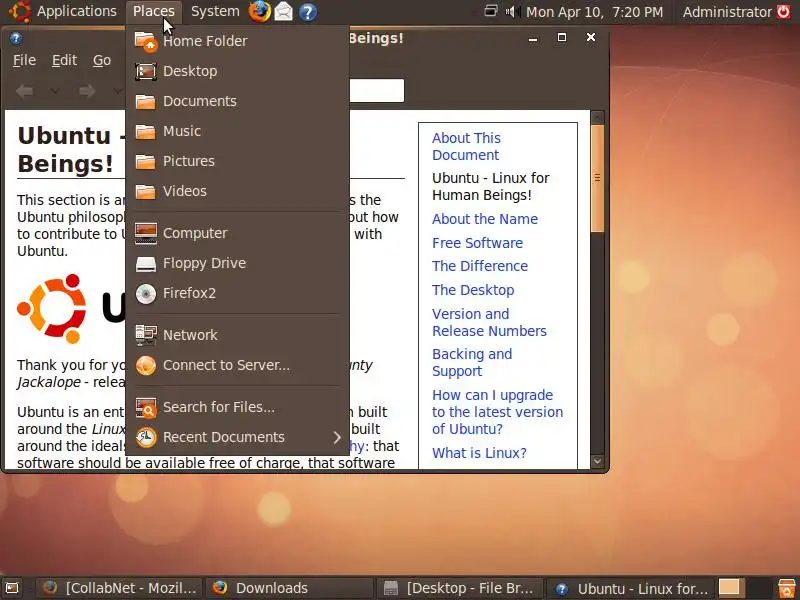Open The Desktop link

[x=473, y=290]
